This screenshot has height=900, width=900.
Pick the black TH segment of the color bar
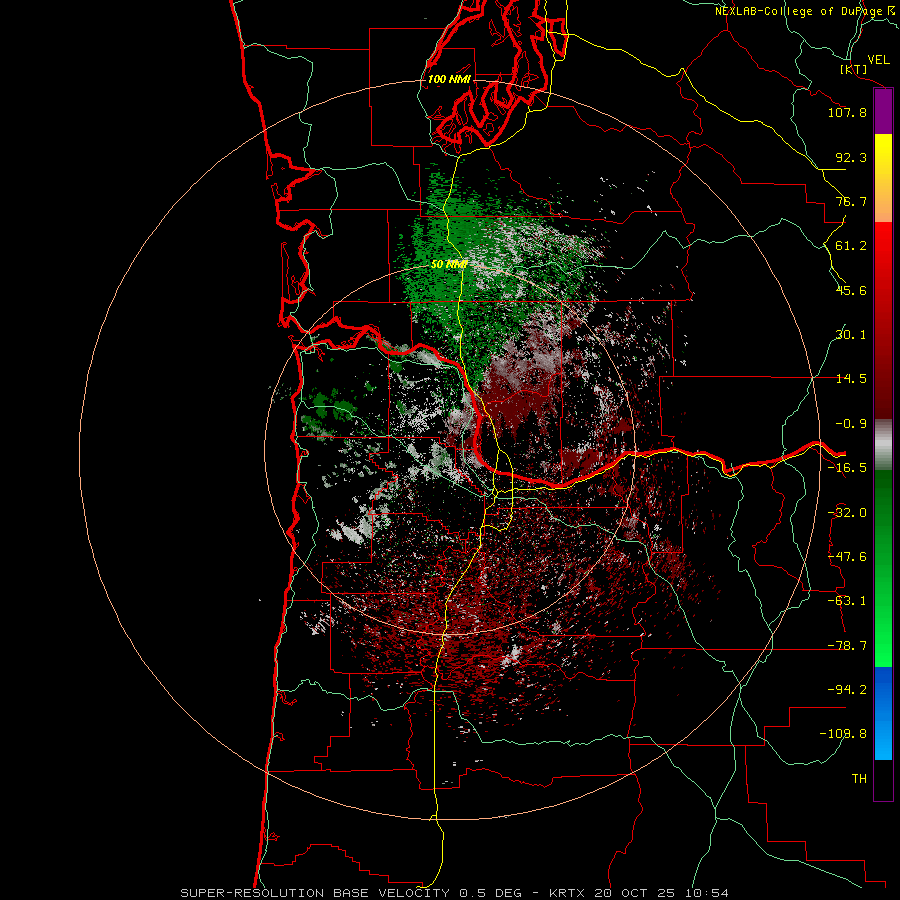click(883, 779)
